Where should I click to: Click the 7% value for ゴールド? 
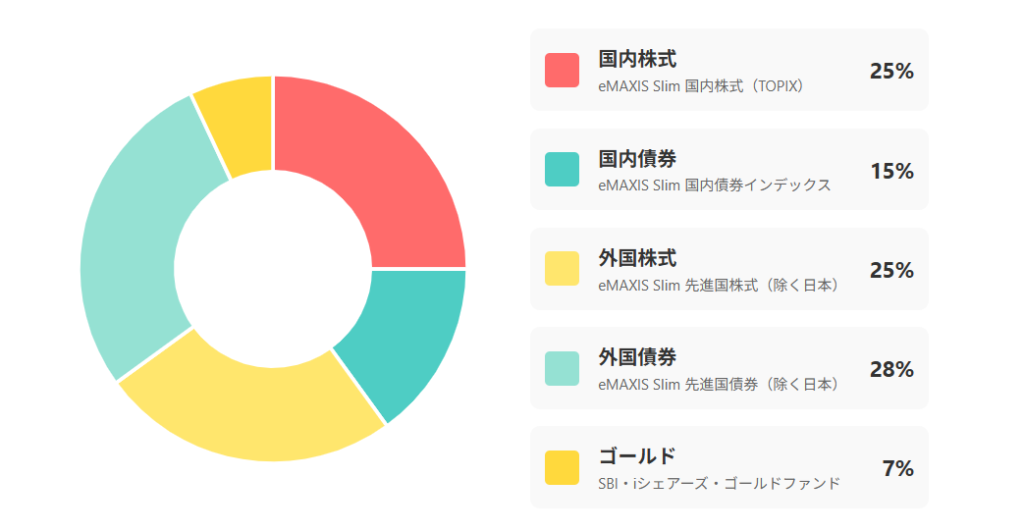pos(897,468)
